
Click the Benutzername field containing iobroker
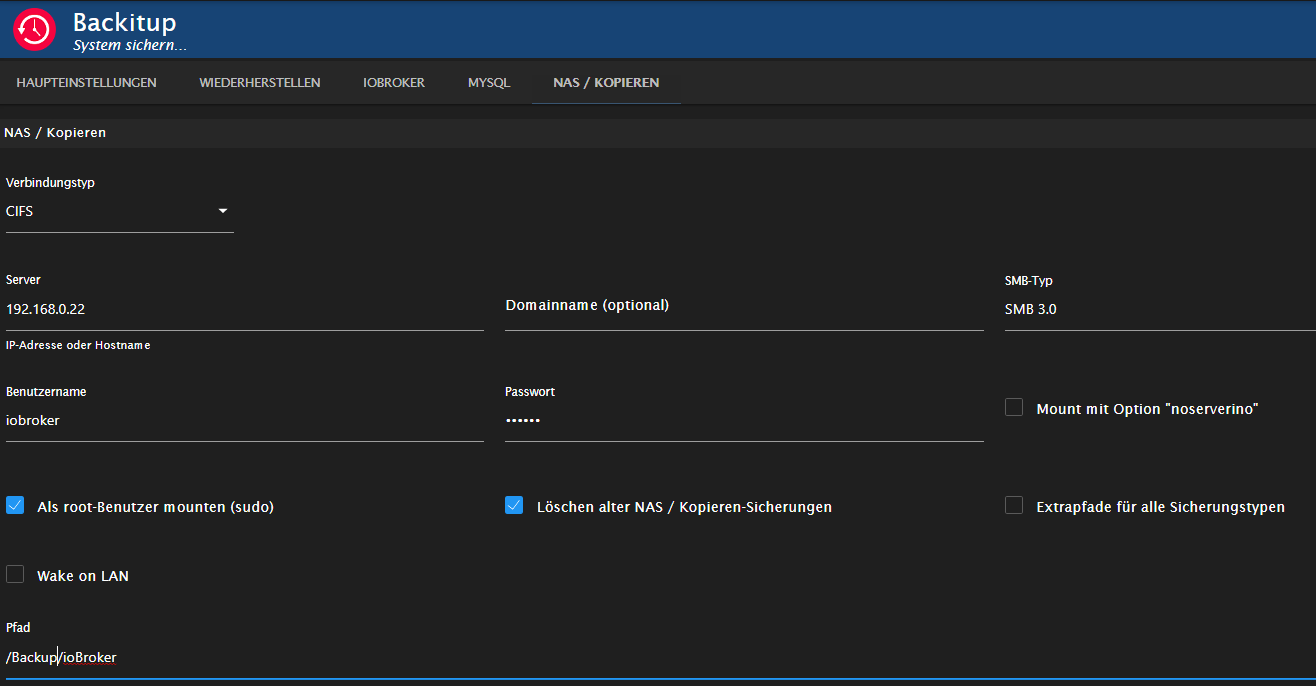pyautogui.click(x=245, y=421)
